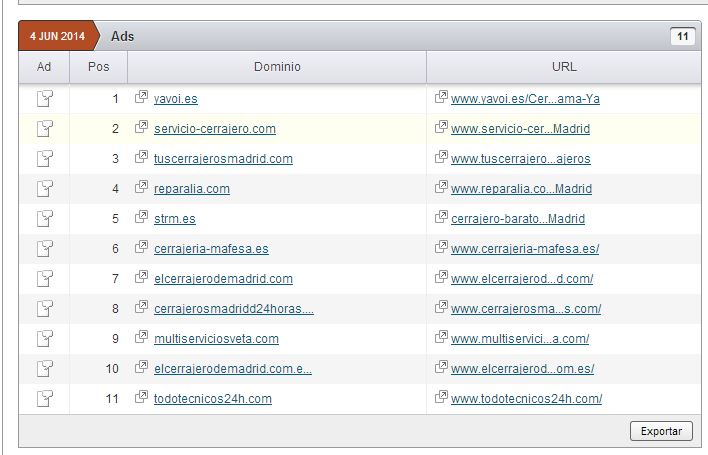Open the ad preview icon in row 7

click(x=45, y=279)
